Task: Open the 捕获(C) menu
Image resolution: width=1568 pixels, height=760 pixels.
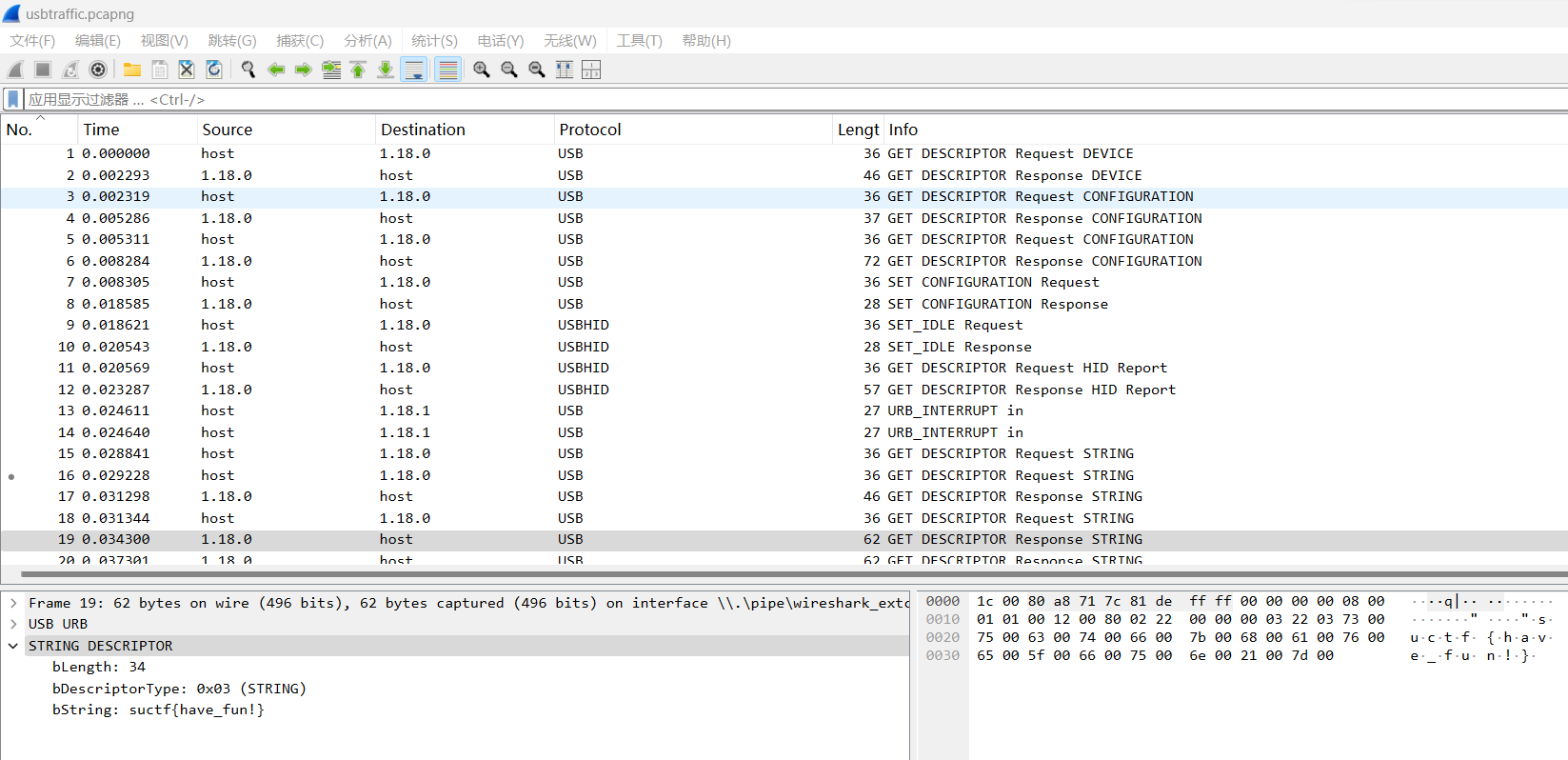Action: tap(300, 41)
